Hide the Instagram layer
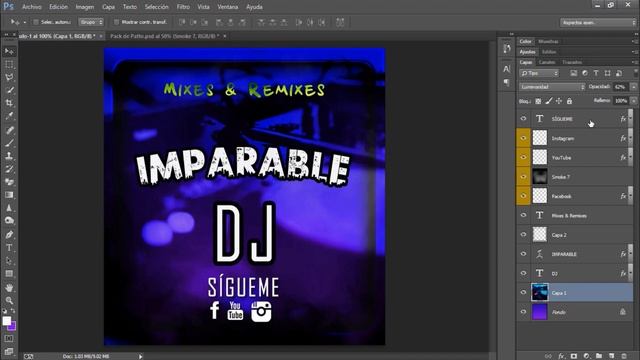Viewport: 640px width, 360px height. click(523, 138)
